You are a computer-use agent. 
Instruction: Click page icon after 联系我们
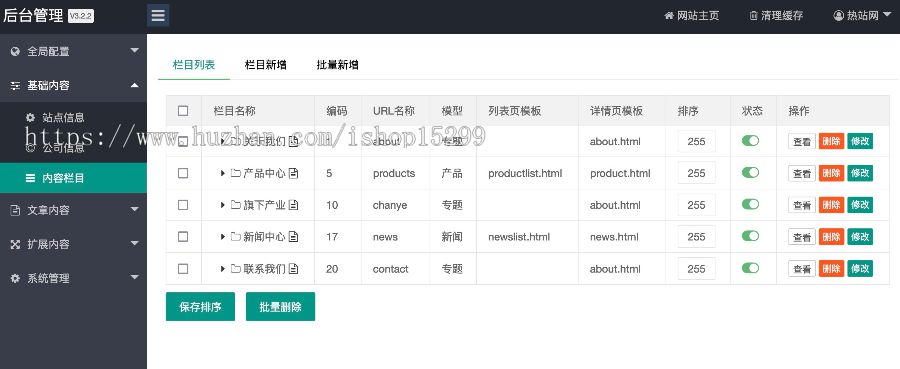pyautogui.click(x=293, y=269)
